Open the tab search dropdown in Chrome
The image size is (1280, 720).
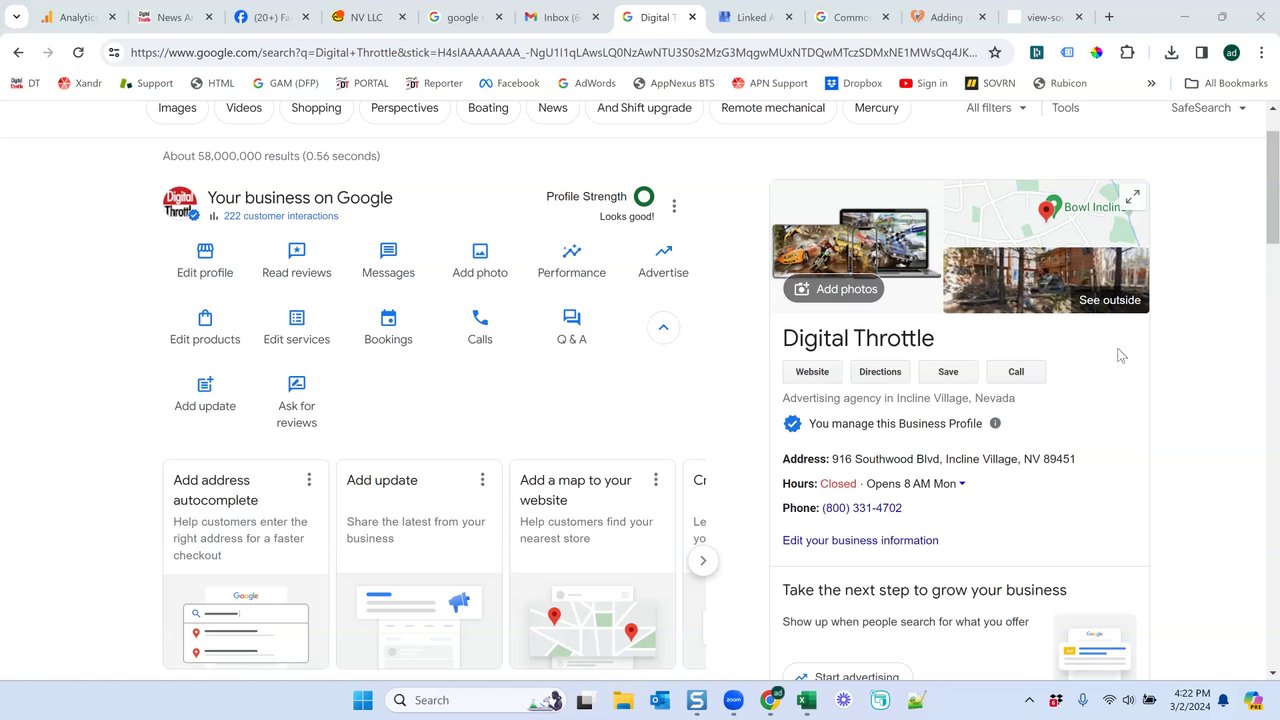(16, 17)
